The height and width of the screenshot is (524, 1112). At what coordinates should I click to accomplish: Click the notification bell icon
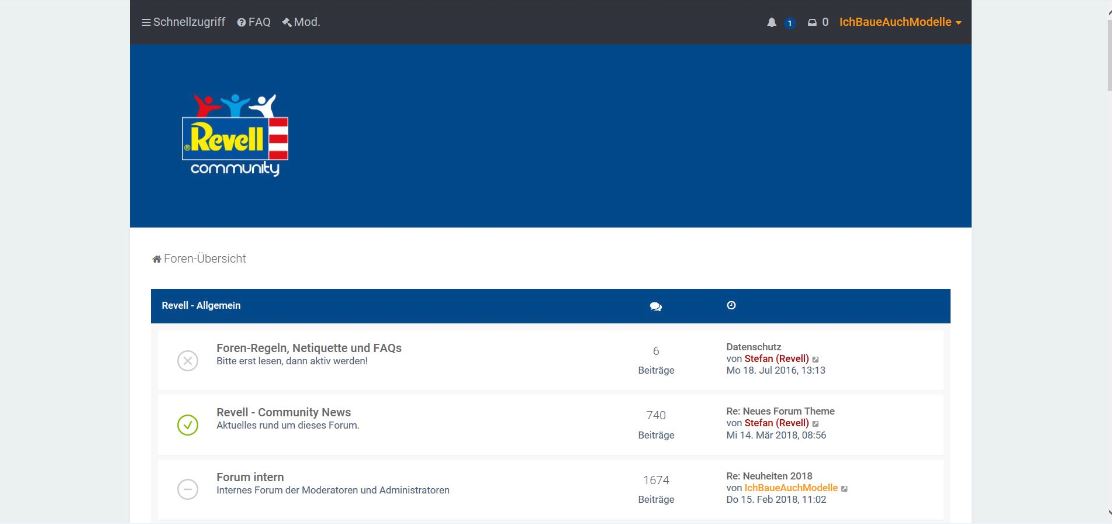tap(772, 22)
